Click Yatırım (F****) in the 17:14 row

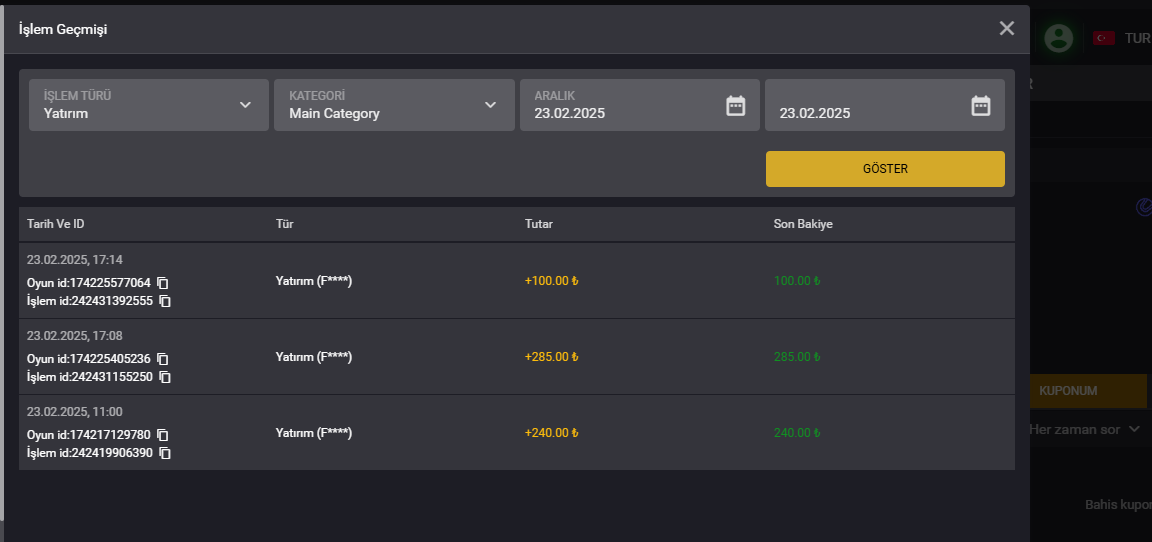[x=314, y=281]
